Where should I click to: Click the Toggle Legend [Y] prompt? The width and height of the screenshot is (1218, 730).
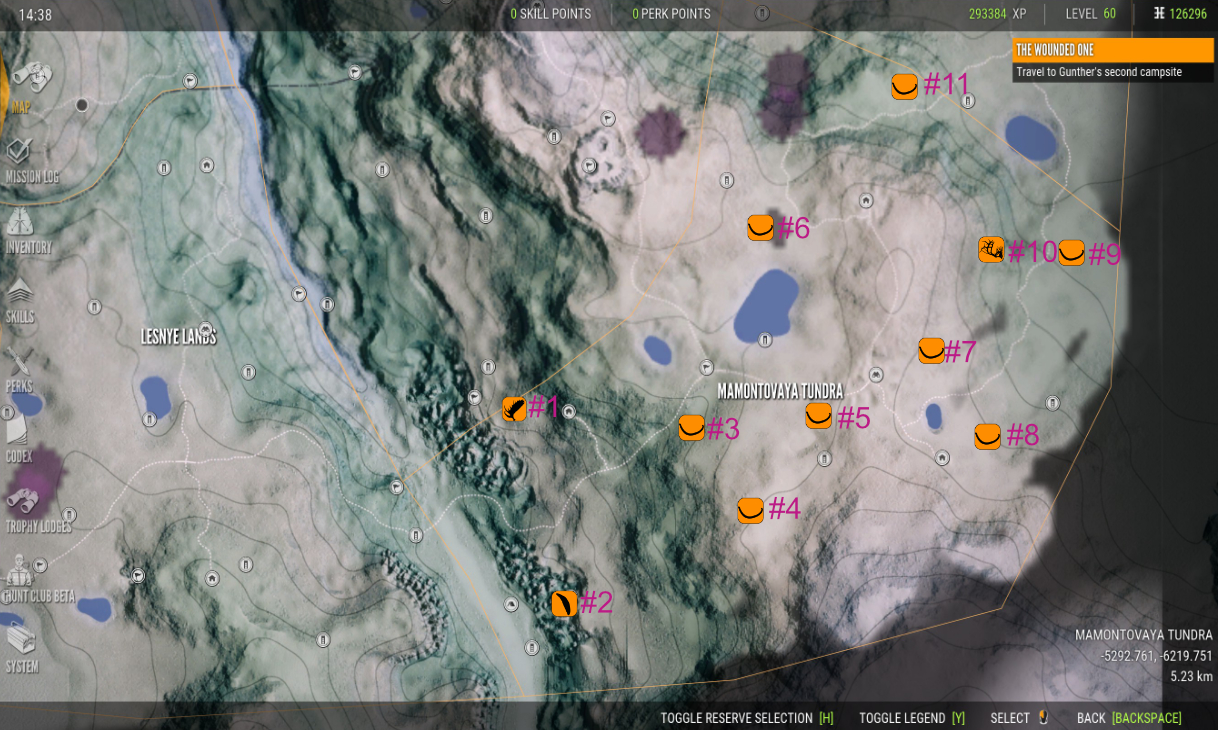(x=912, y=718)
